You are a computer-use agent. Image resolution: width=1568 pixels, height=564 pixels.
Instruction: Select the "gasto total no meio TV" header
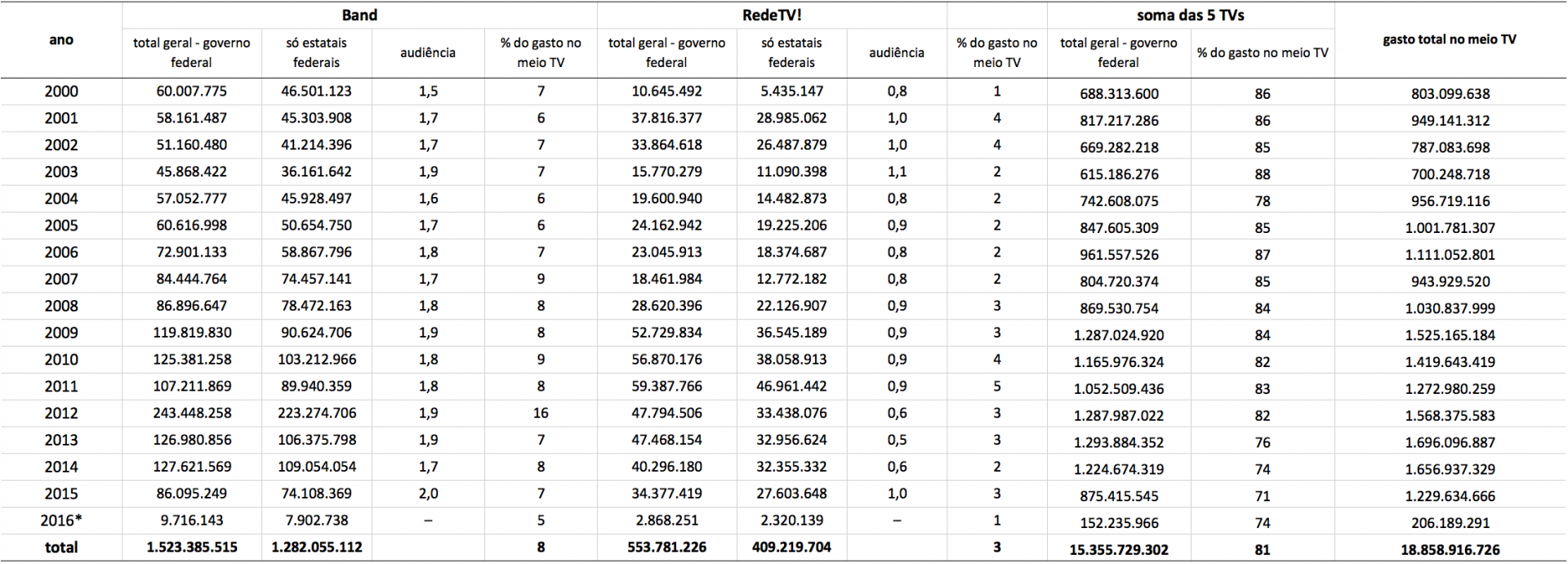(x=1450, y=39)
